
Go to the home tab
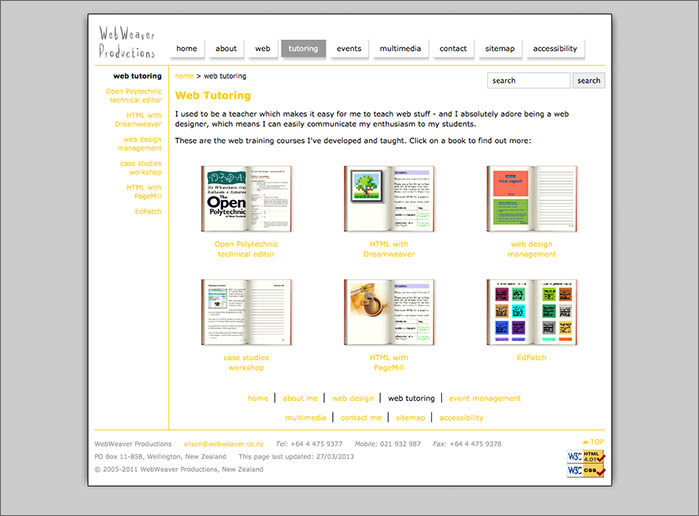pyautogui.click(x=187, y=49)
